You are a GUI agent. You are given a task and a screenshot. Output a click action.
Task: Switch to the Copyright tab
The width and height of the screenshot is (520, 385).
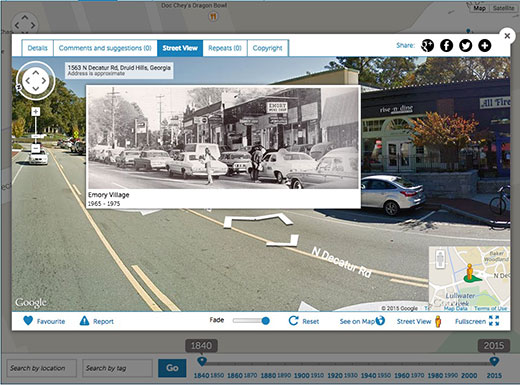coord(267,48)
